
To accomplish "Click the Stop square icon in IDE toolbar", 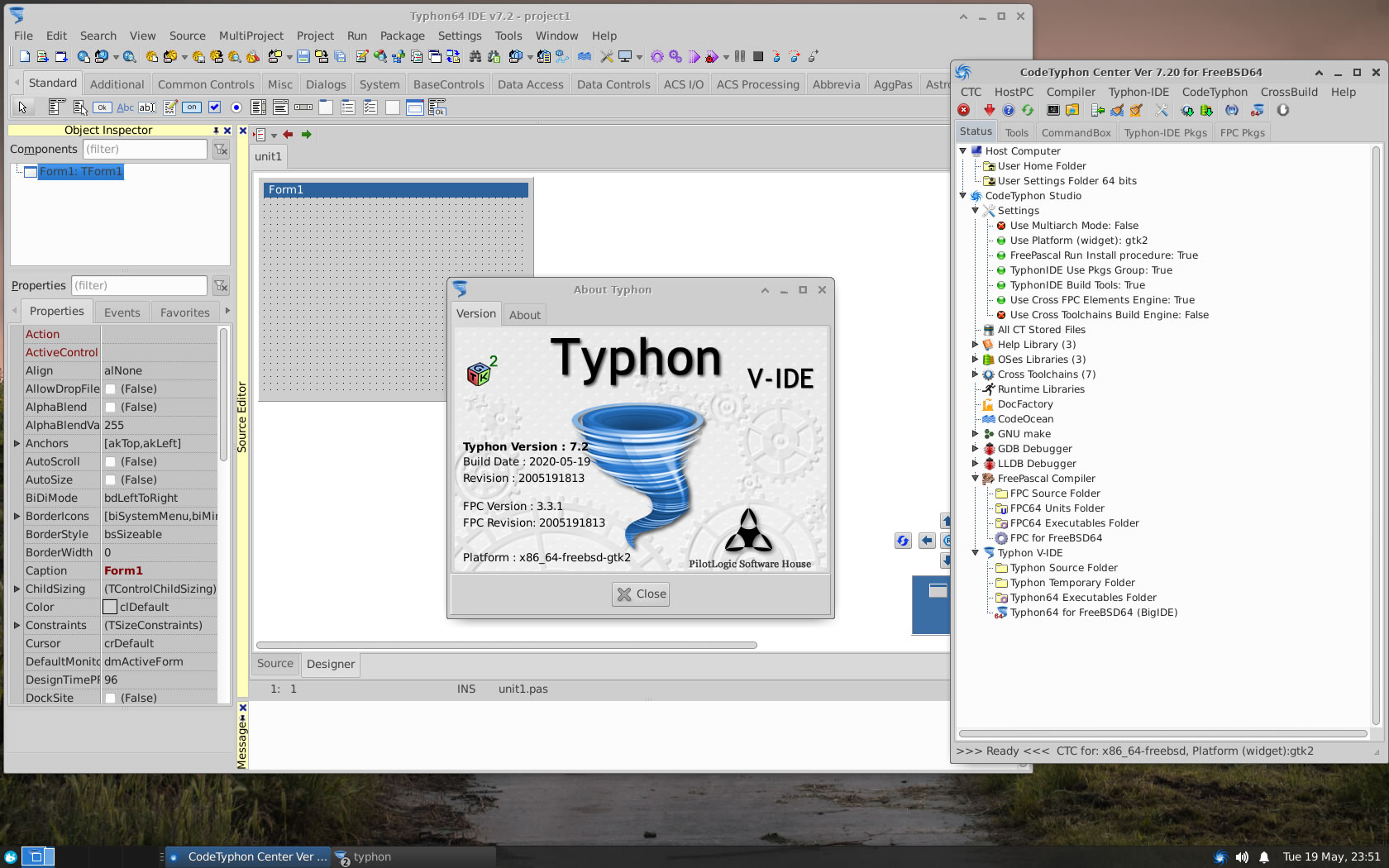I will [758, 56].
